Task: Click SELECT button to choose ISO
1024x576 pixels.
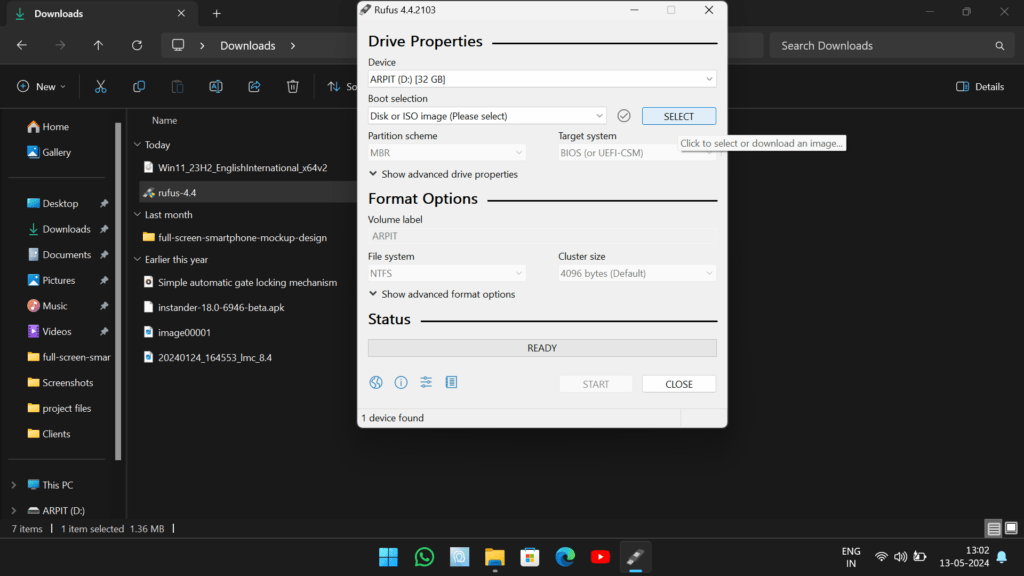Action: click(x=679, y=116)
